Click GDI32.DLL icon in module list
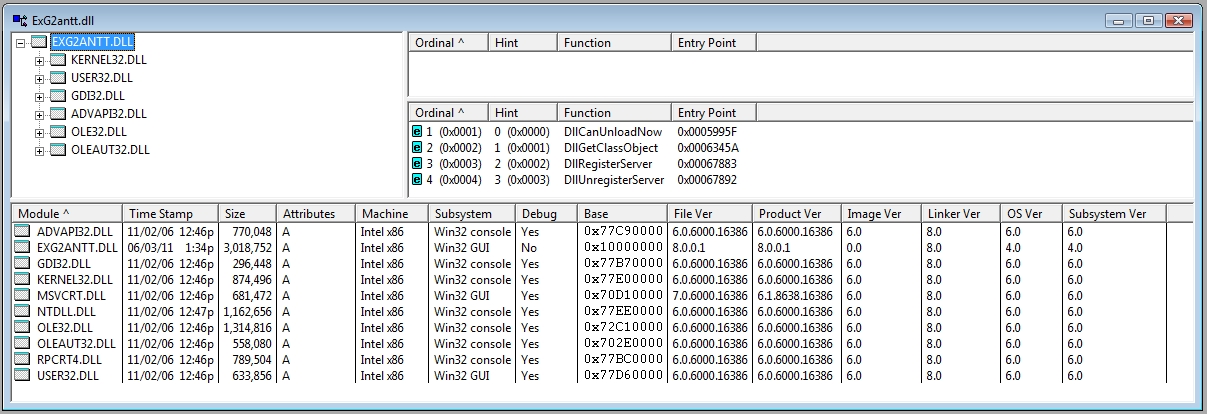 click(22, 264)
